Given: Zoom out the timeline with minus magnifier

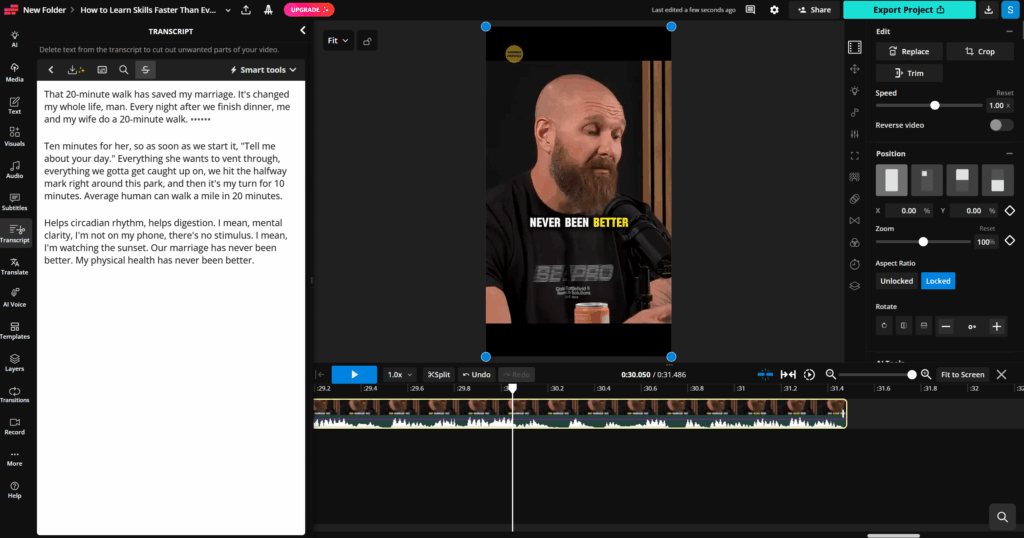Looking at the screenshot, I should [x=830, y=375].
